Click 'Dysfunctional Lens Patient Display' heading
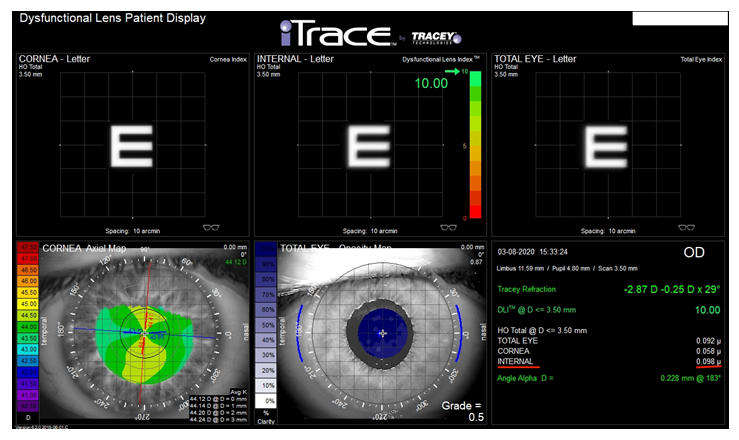 pos(113,18)
